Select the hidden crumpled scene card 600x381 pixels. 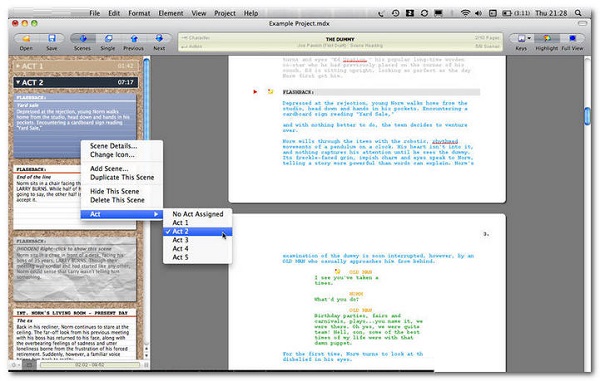(x=75, y=269)
